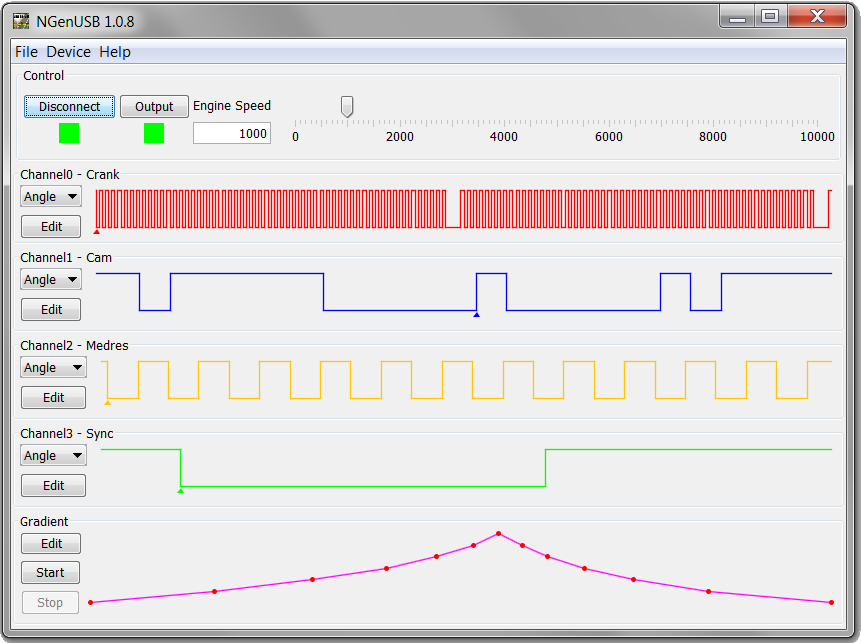Click the Gradient Edit button

click(51, 544)
